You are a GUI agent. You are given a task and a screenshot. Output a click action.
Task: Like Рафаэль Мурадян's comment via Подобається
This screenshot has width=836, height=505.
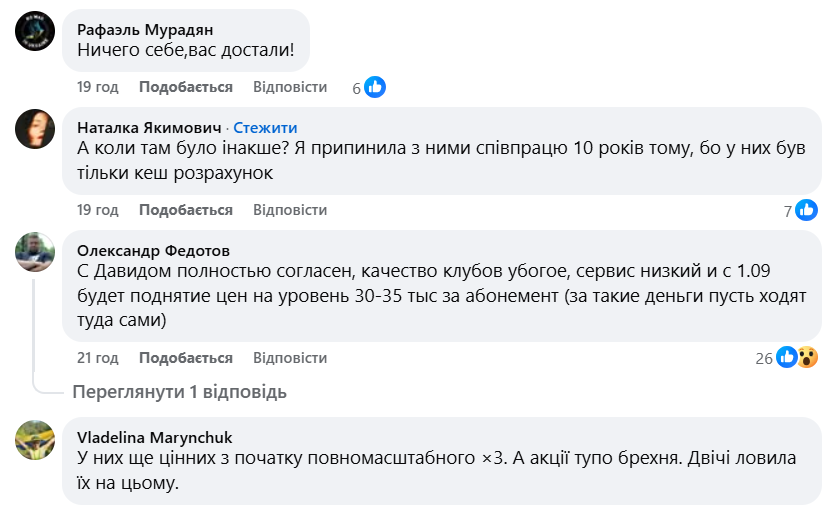pos(186,87)
